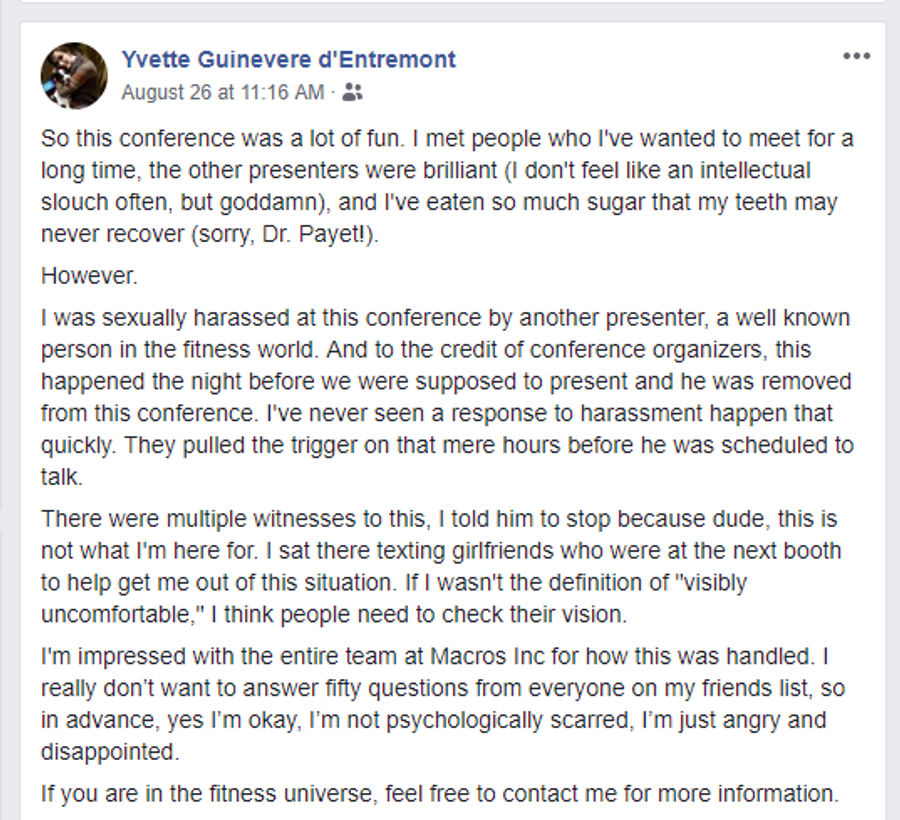Open the August 26 at 11:16 AM timestamp

coord(223,92)
